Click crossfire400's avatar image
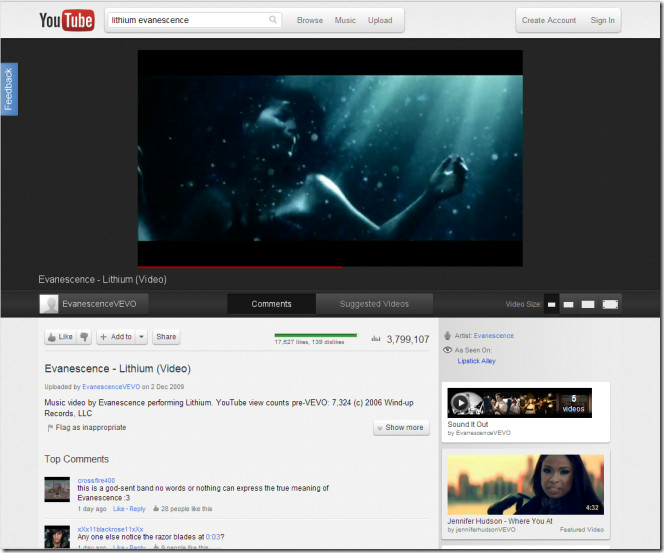The image size is (664, 553). click(57, 489)
